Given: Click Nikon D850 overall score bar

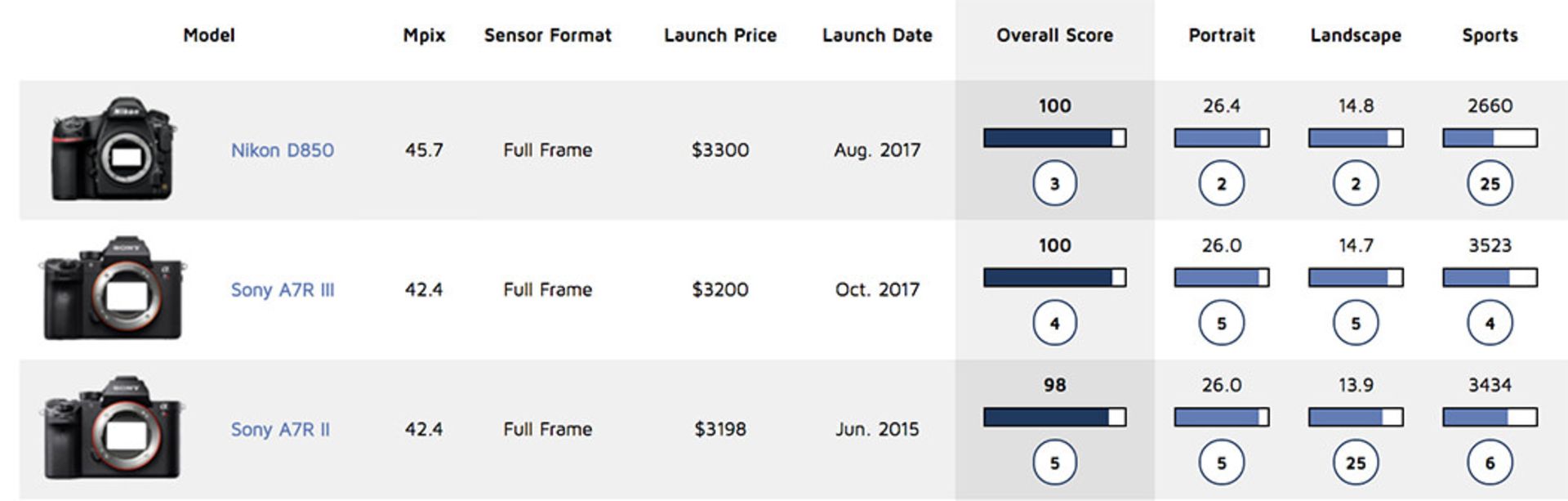Looking at the screenshot, I should [1054, 137].
